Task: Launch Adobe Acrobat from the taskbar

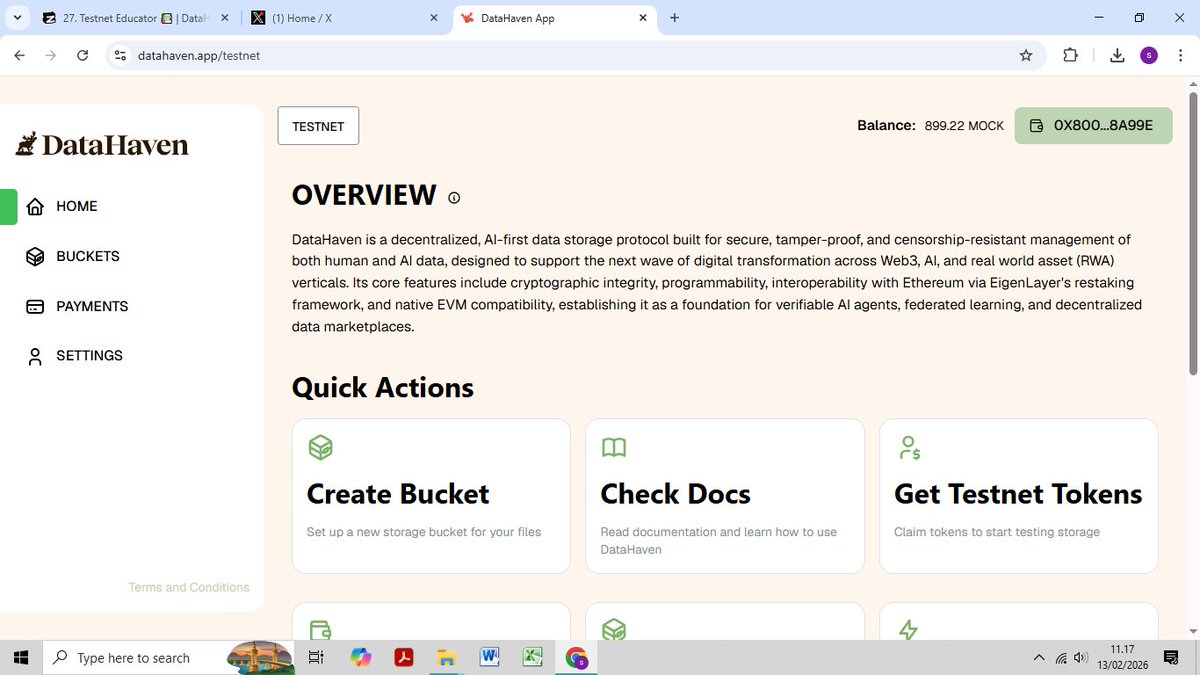Action: point(404,658)
